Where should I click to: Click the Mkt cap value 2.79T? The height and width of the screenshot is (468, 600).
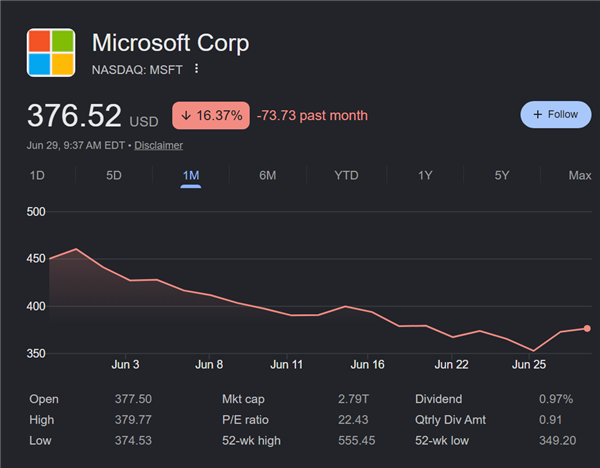click(x=353, y=399)
